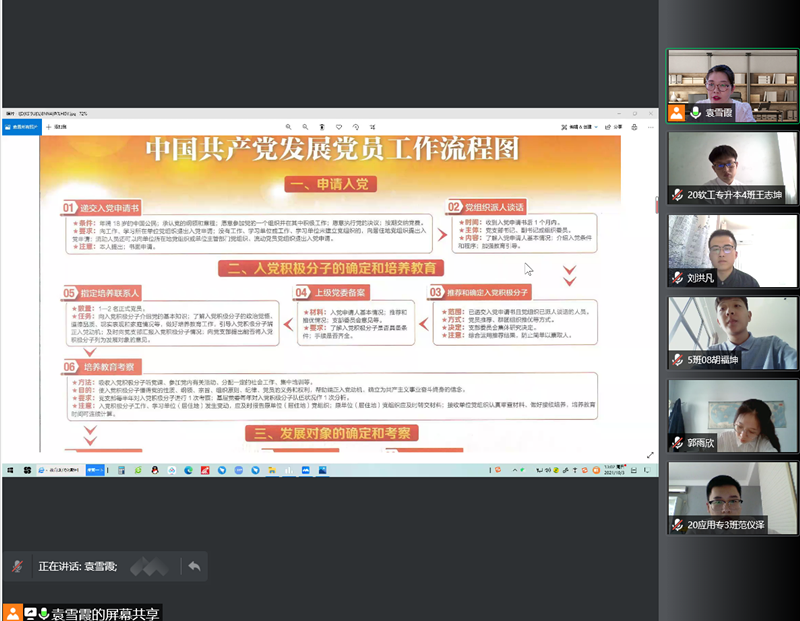Screen dimensions: 800x621
Task: Click the 02 党组织派人谈话 step label
Action: tap(486, 207)
